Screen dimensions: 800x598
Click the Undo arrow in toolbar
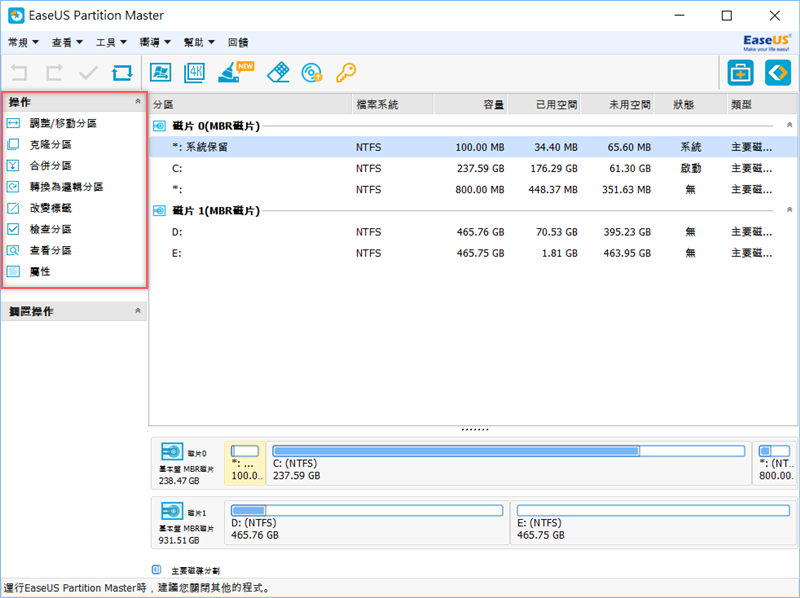click(19, 73)
